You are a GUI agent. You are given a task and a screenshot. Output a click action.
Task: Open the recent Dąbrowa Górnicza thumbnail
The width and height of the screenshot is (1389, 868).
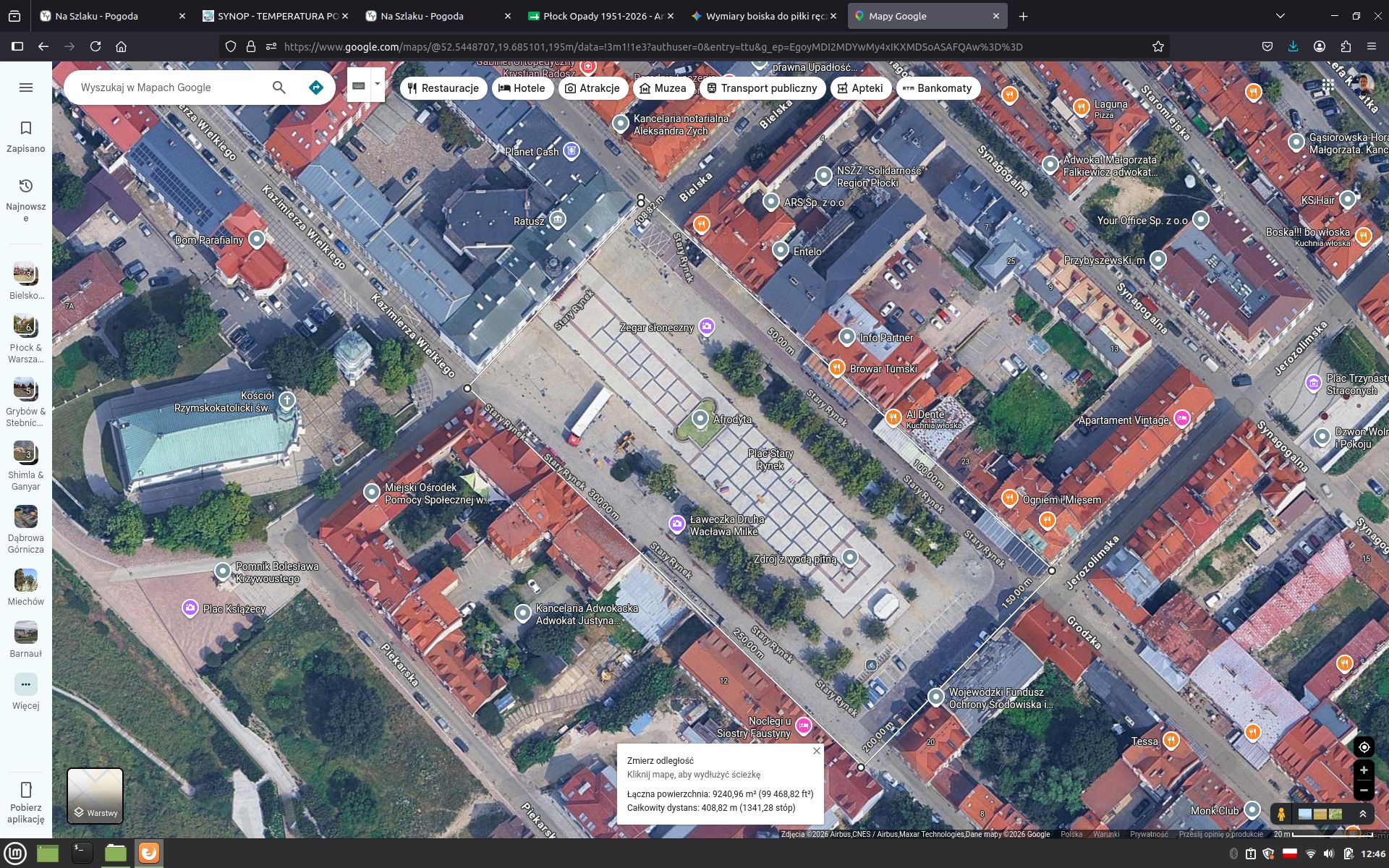26,516
